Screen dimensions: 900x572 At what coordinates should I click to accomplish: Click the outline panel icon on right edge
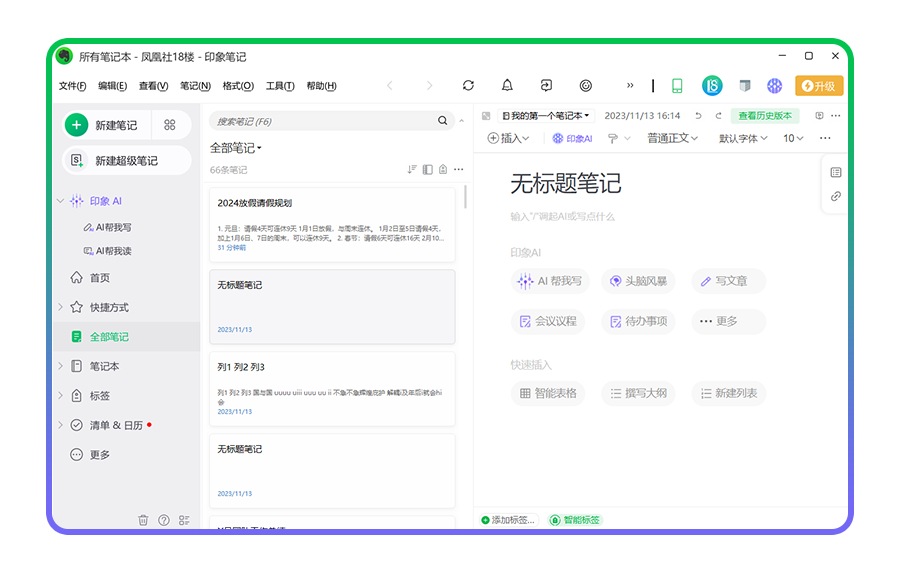[x=836, y=172]
